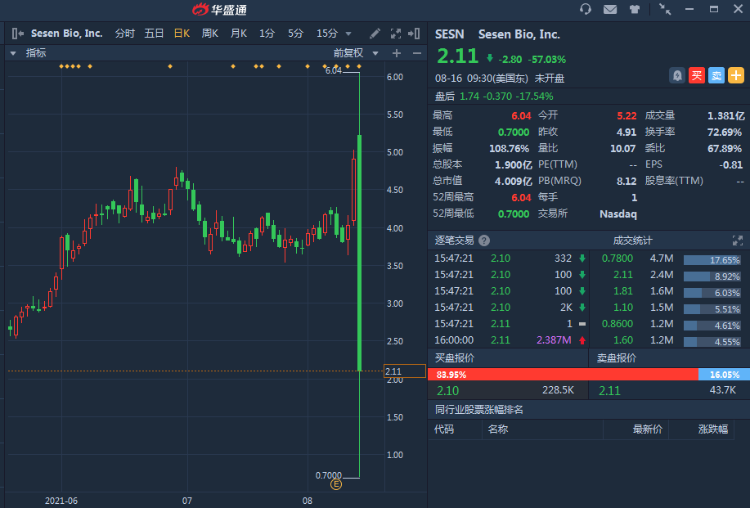The image size is (750, 508).
Task: Add SESN to watchlist with plus icon
Action: point(736,75)
